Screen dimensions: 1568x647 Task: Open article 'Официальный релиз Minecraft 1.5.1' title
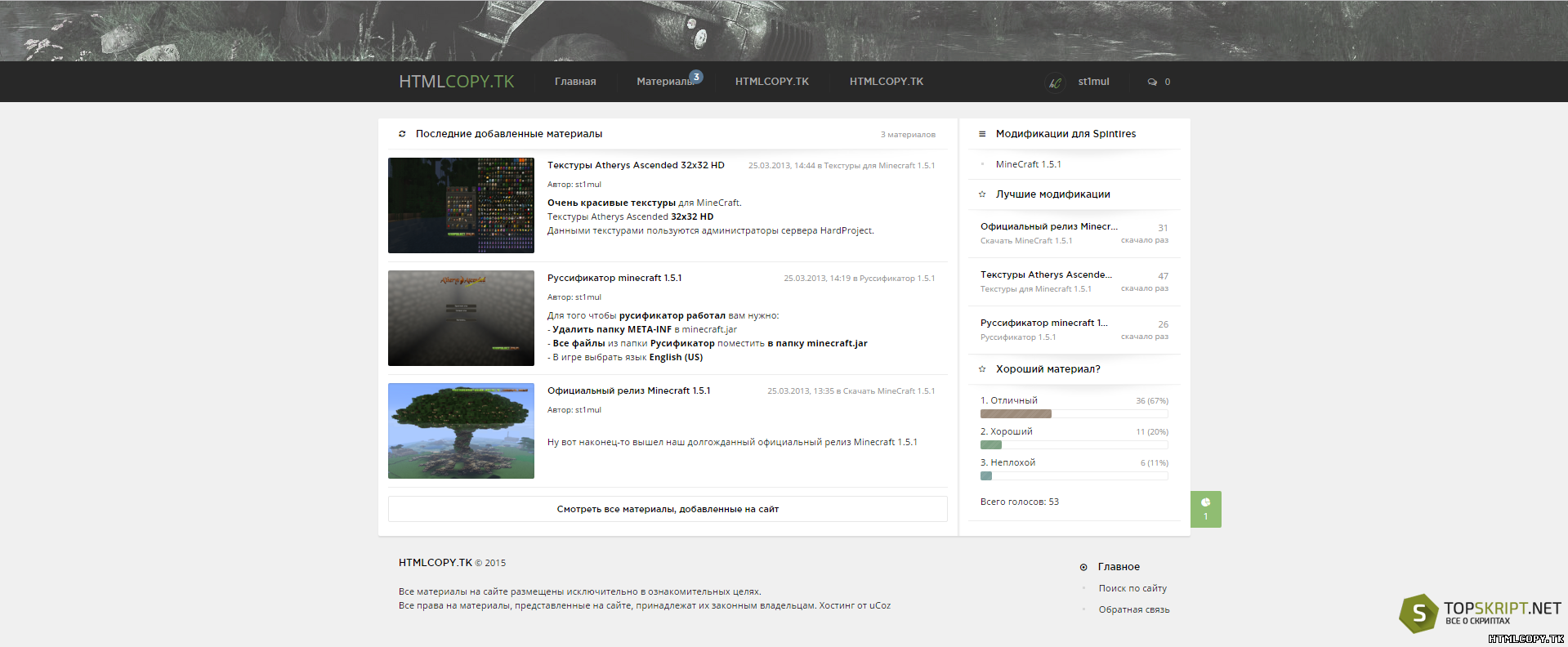(x=629, y=390)
